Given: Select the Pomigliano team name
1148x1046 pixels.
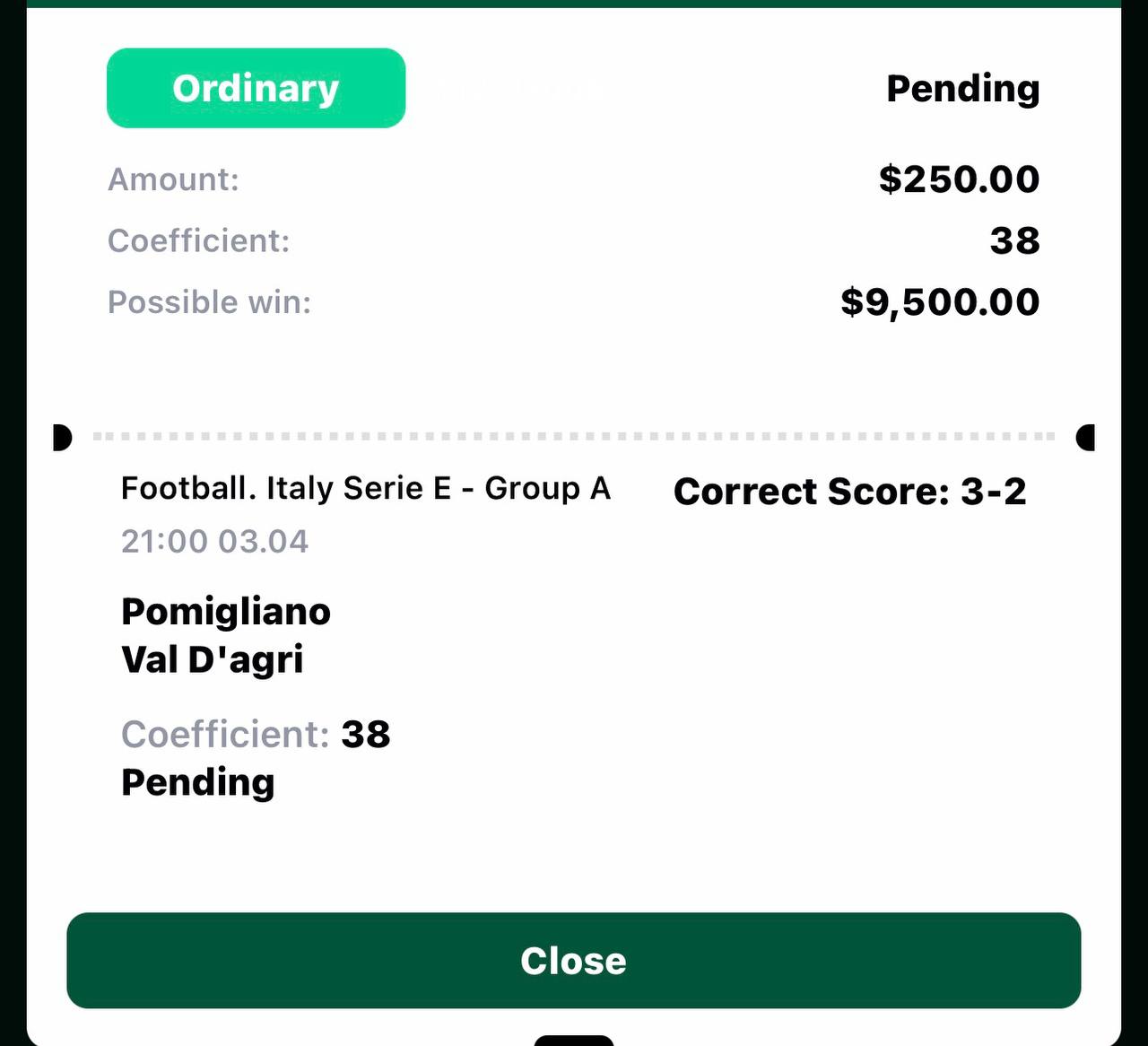Looking at the screenshot, I should (226, 612).
